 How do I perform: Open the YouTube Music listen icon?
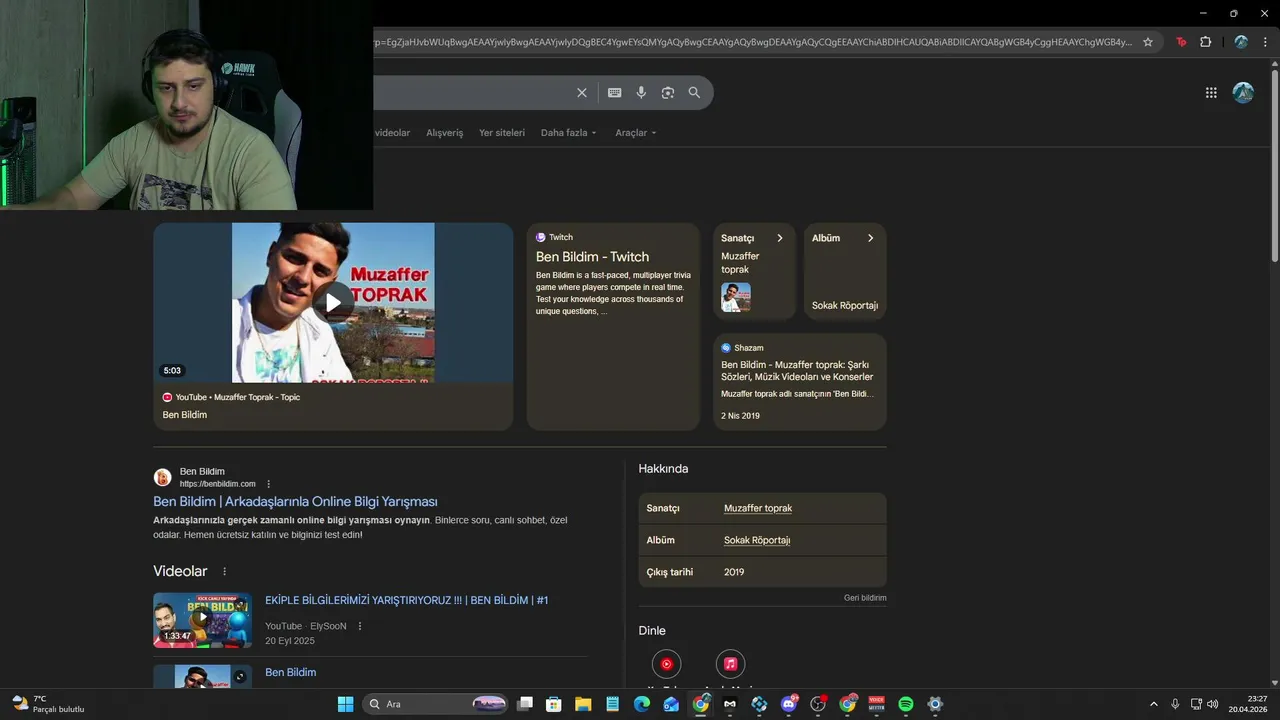pyautogui.click(x=666, y=664)
